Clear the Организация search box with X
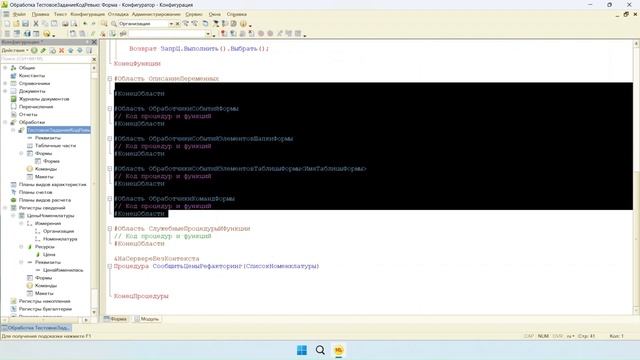The width and height of the screenshot is (640, 360). pyautogui.click(x=178, y=24)
